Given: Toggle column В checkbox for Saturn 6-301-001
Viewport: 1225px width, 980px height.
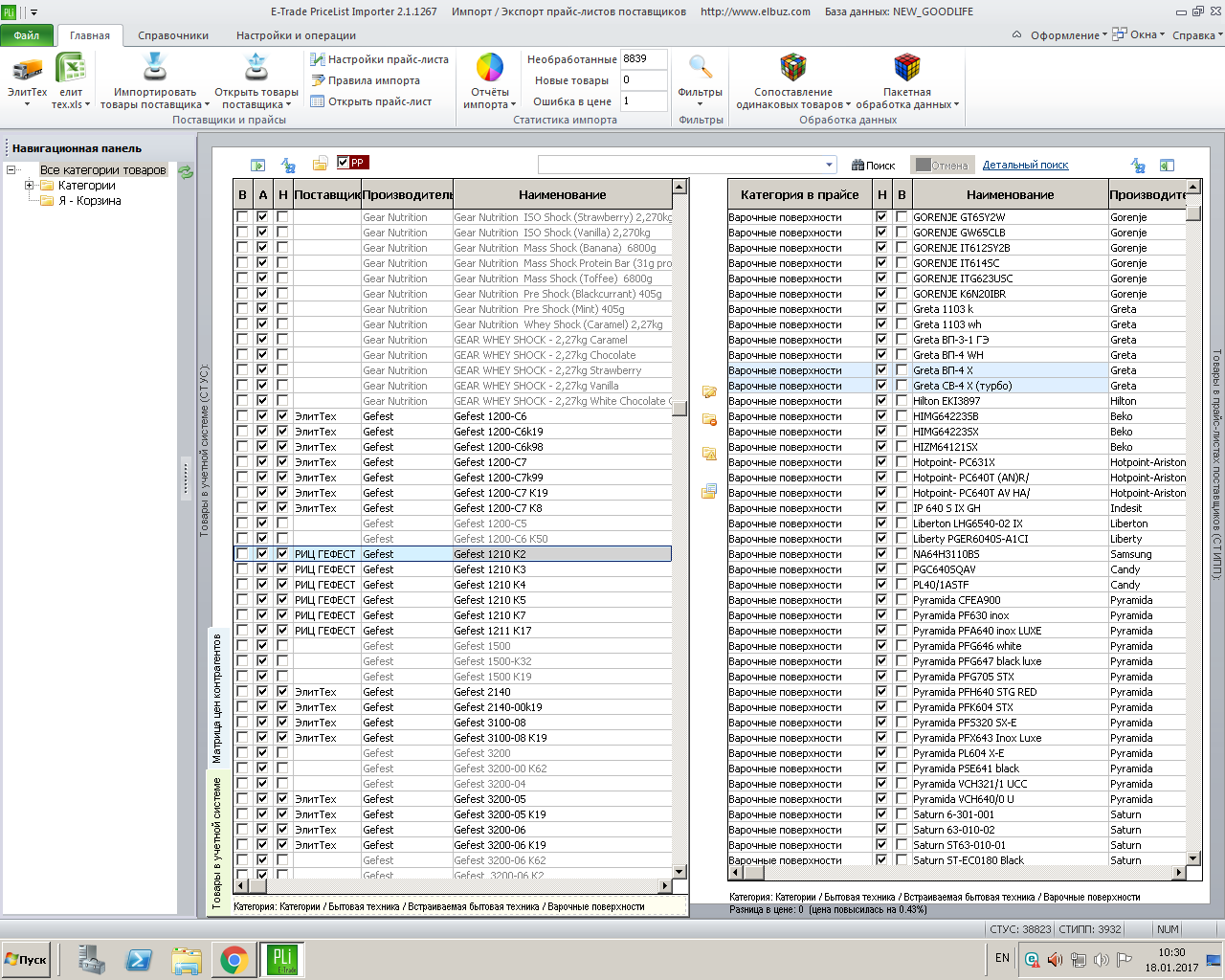Looking at the screenshot, I should [902, 814].
